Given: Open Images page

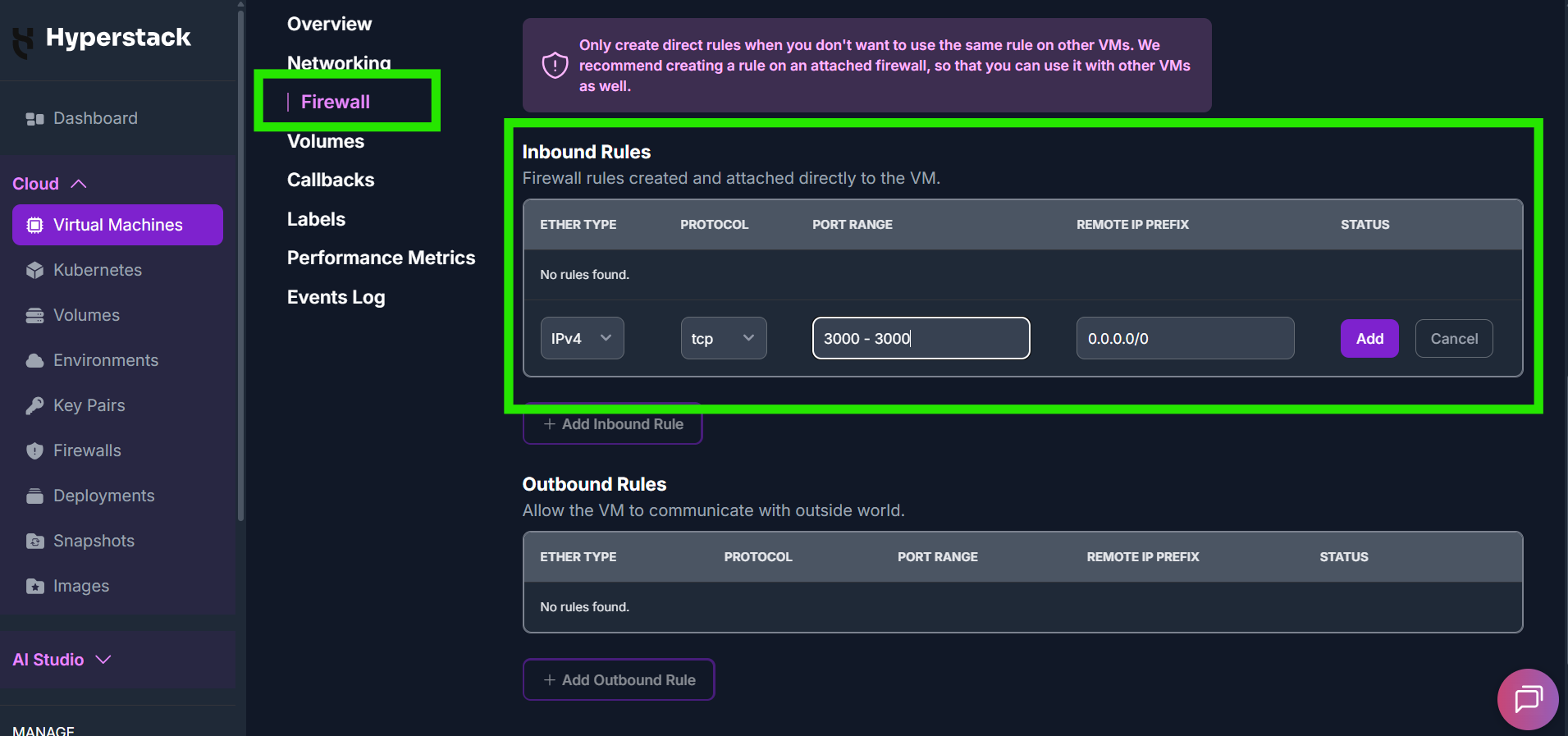Looking at the screenshot, I should click(x=81, y=586).
